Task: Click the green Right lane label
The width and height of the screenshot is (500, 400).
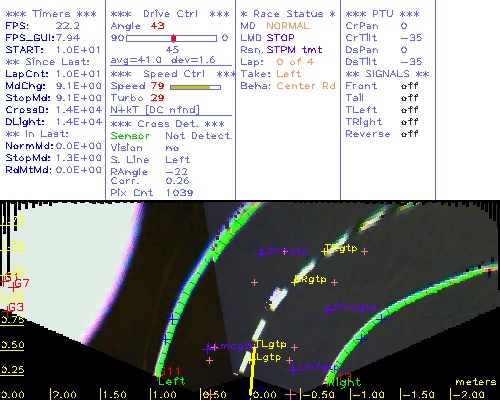Action: point(345,383)
